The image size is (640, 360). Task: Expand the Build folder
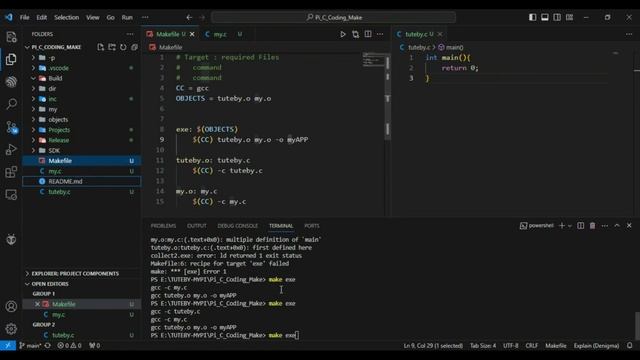(x=82, y=78)
